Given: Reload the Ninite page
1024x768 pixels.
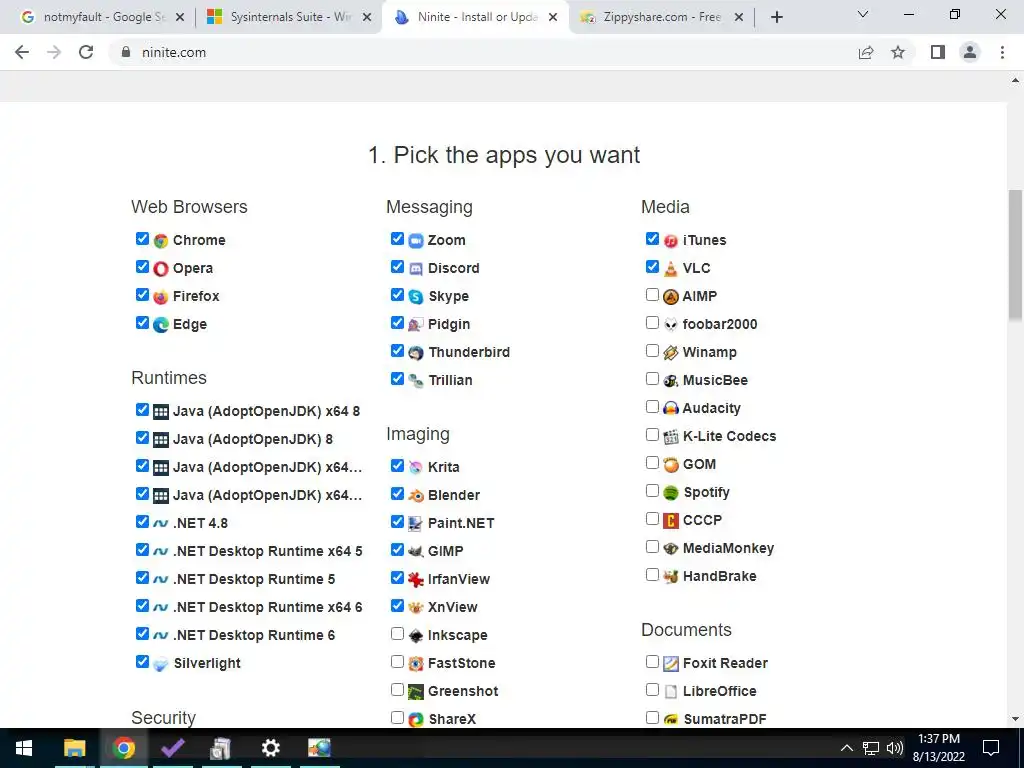Looking at the screenshot, I should pos(86,52).
